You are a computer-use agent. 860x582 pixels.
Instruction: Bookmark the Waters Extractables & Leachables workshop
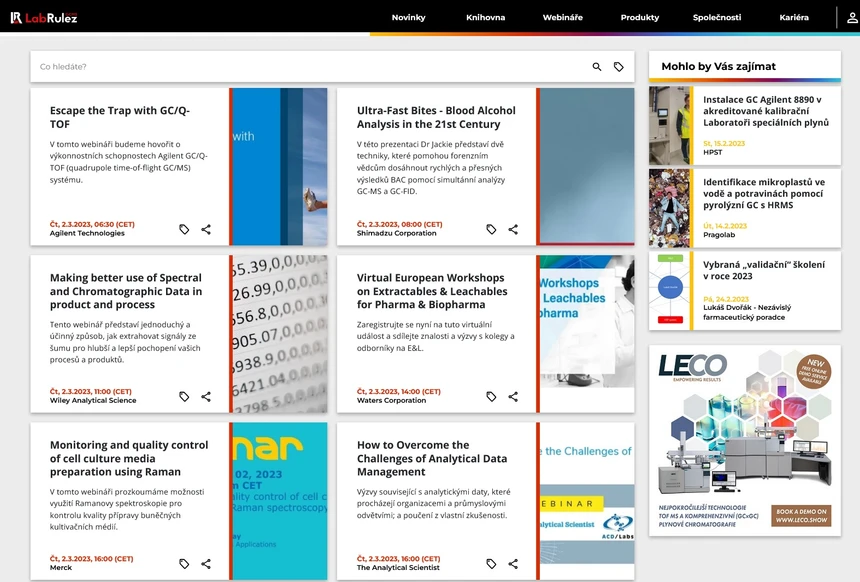click(491, 396)
